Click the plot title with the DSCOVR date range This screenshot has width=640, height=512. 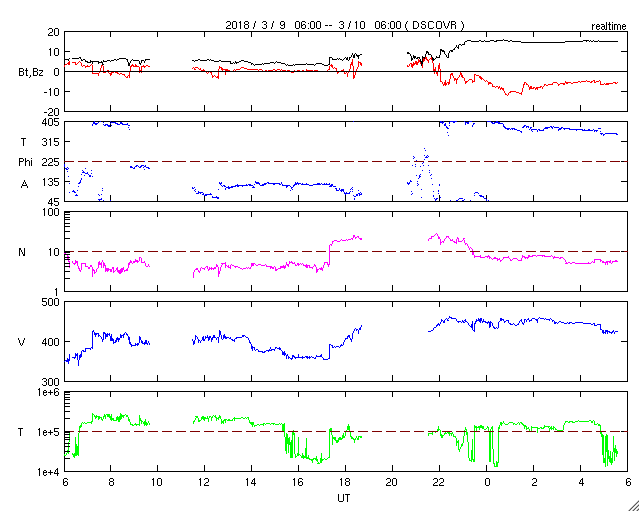(x=345, y=25)
